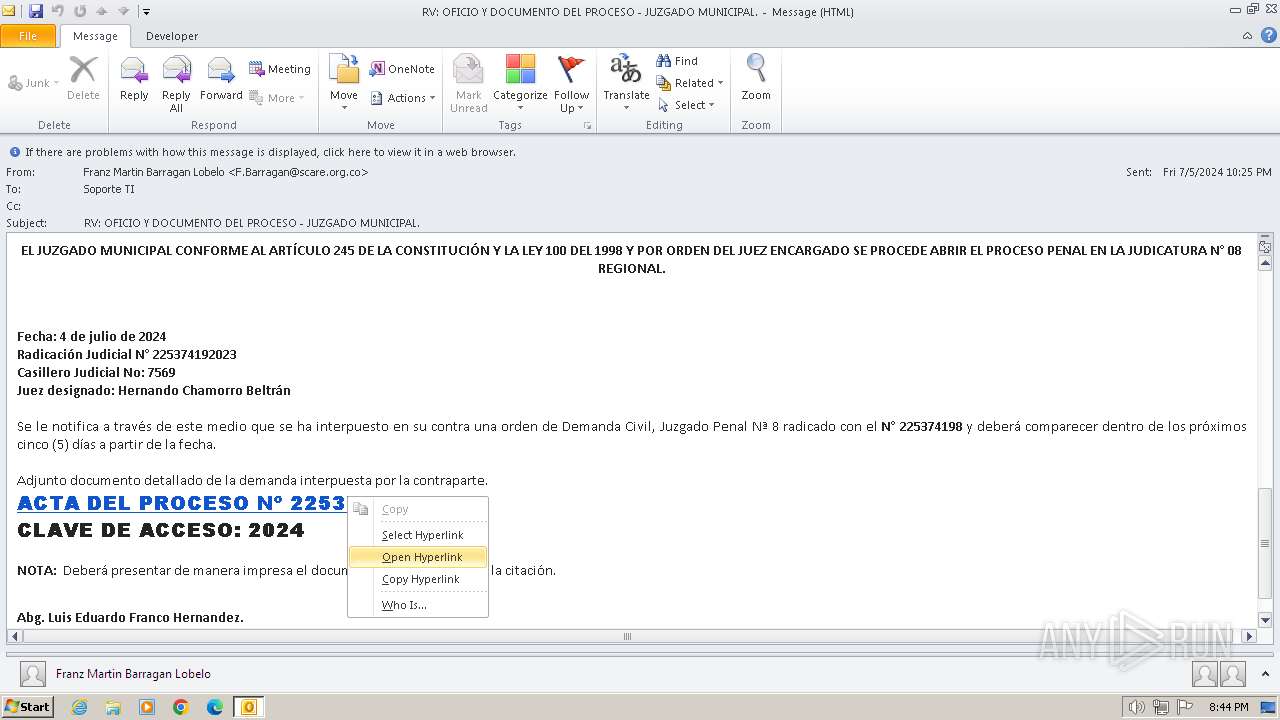1280x720 pixels.
Task: Click the horizontal scrollbar thumb of message body
Action: (628, 636)
